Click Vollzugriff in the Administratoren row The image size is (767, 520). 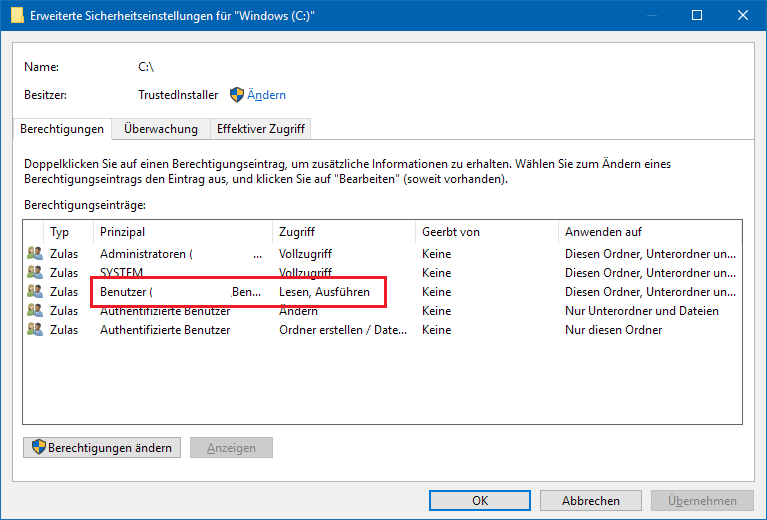tap(305, 253)
